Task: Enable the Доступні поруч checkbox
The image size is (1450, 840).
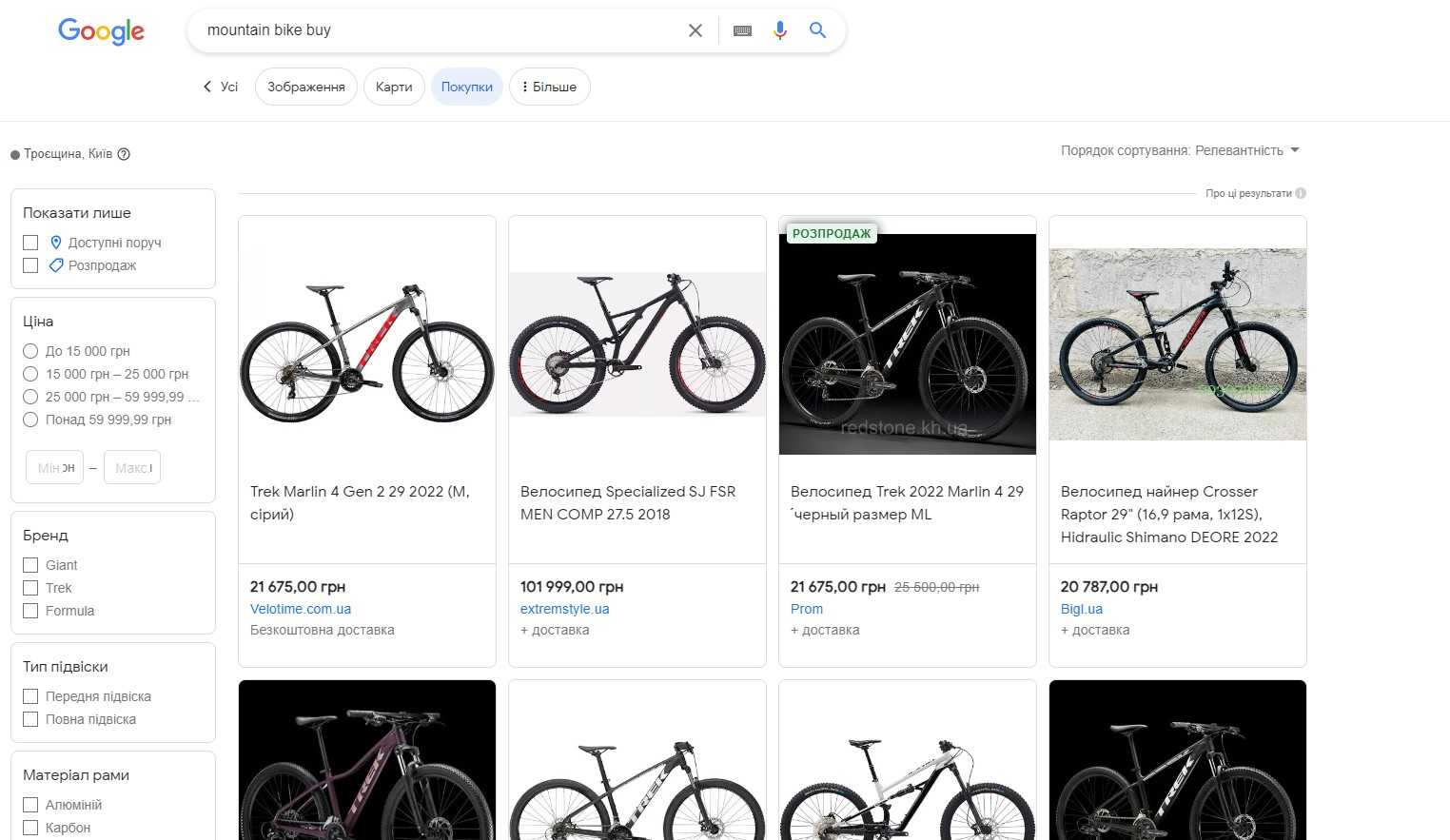Action: pyautogui.click(x=30, y=243)
